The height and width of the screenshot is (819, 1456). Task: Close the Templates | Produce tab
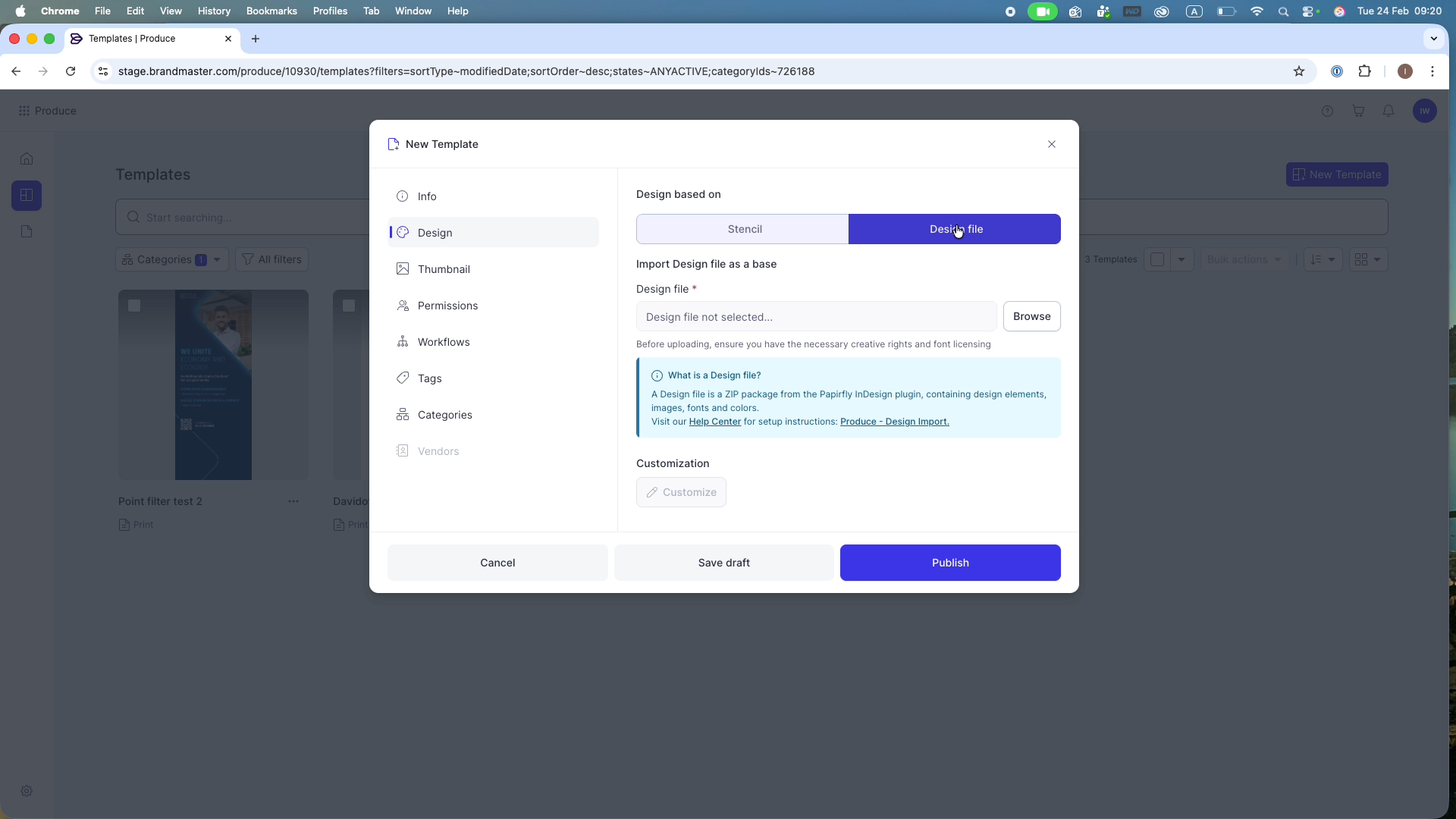pos(228,39)
